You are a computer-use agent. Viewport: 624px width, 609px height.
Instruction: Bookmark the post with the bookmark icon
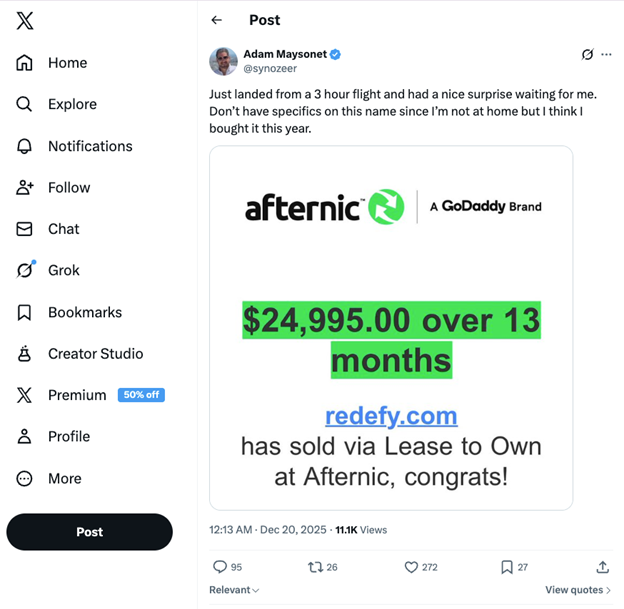(507, 567)
